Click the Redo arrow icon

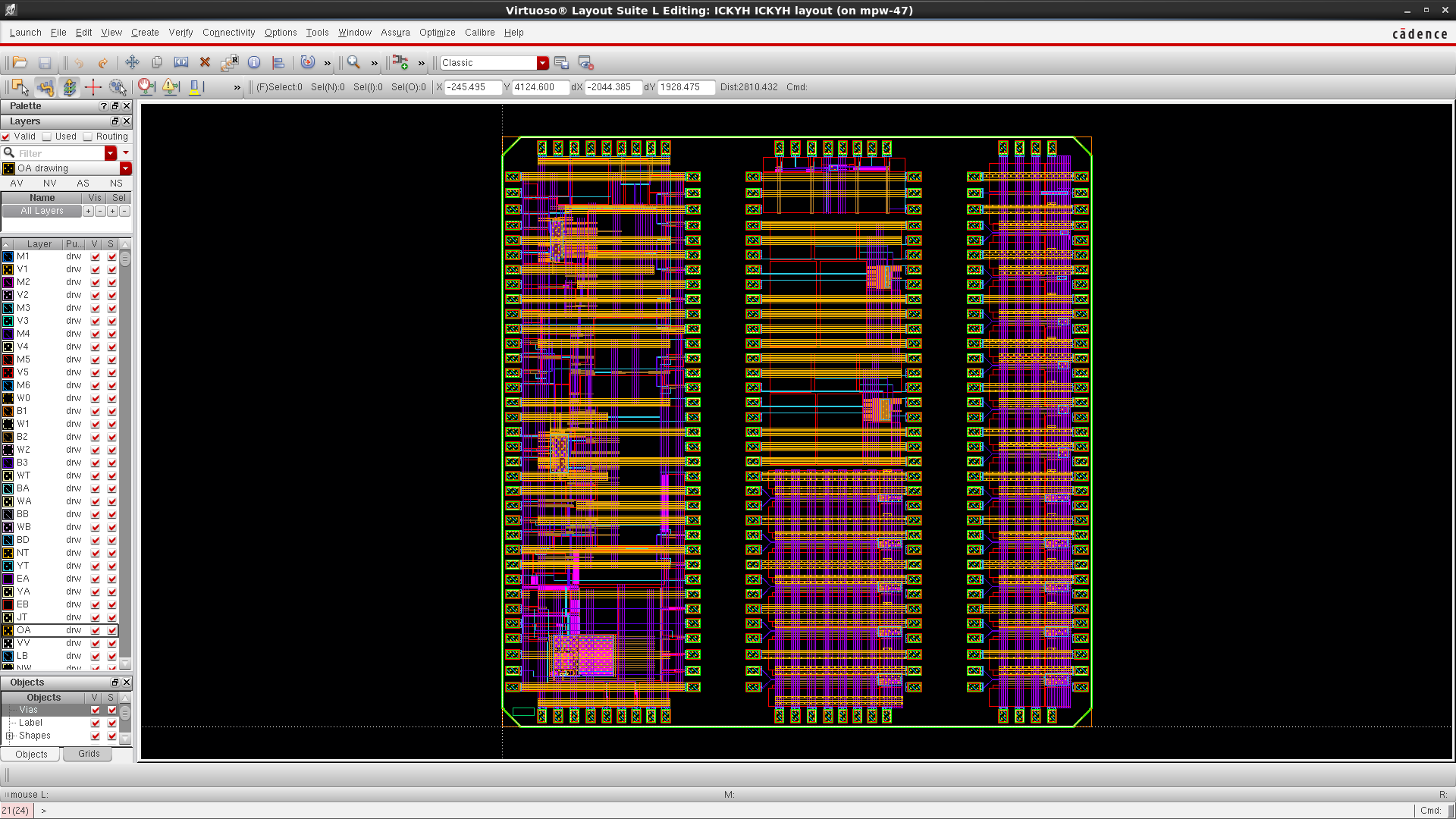[103, 63]
